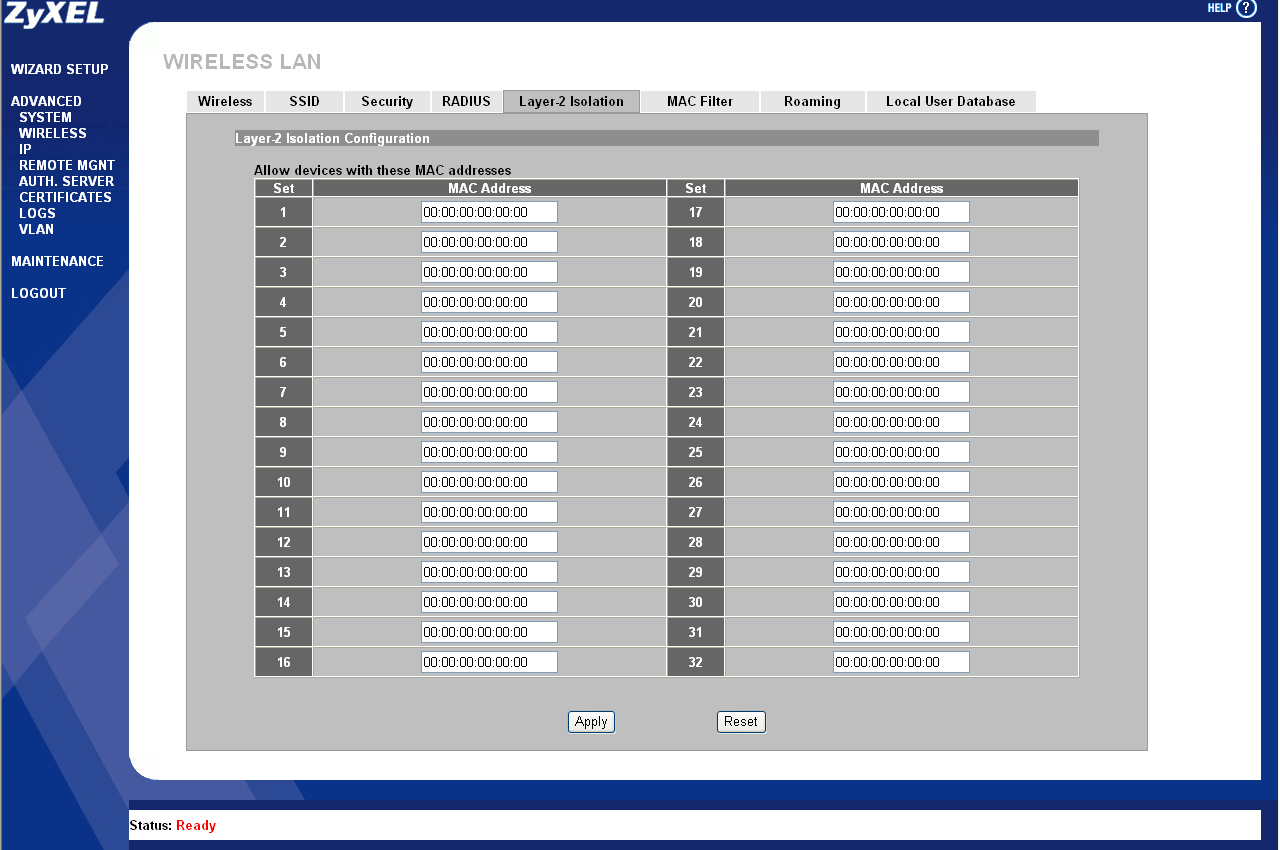Go to the Security tab
Screen dimensions: 1280x850
click(387, 101)
